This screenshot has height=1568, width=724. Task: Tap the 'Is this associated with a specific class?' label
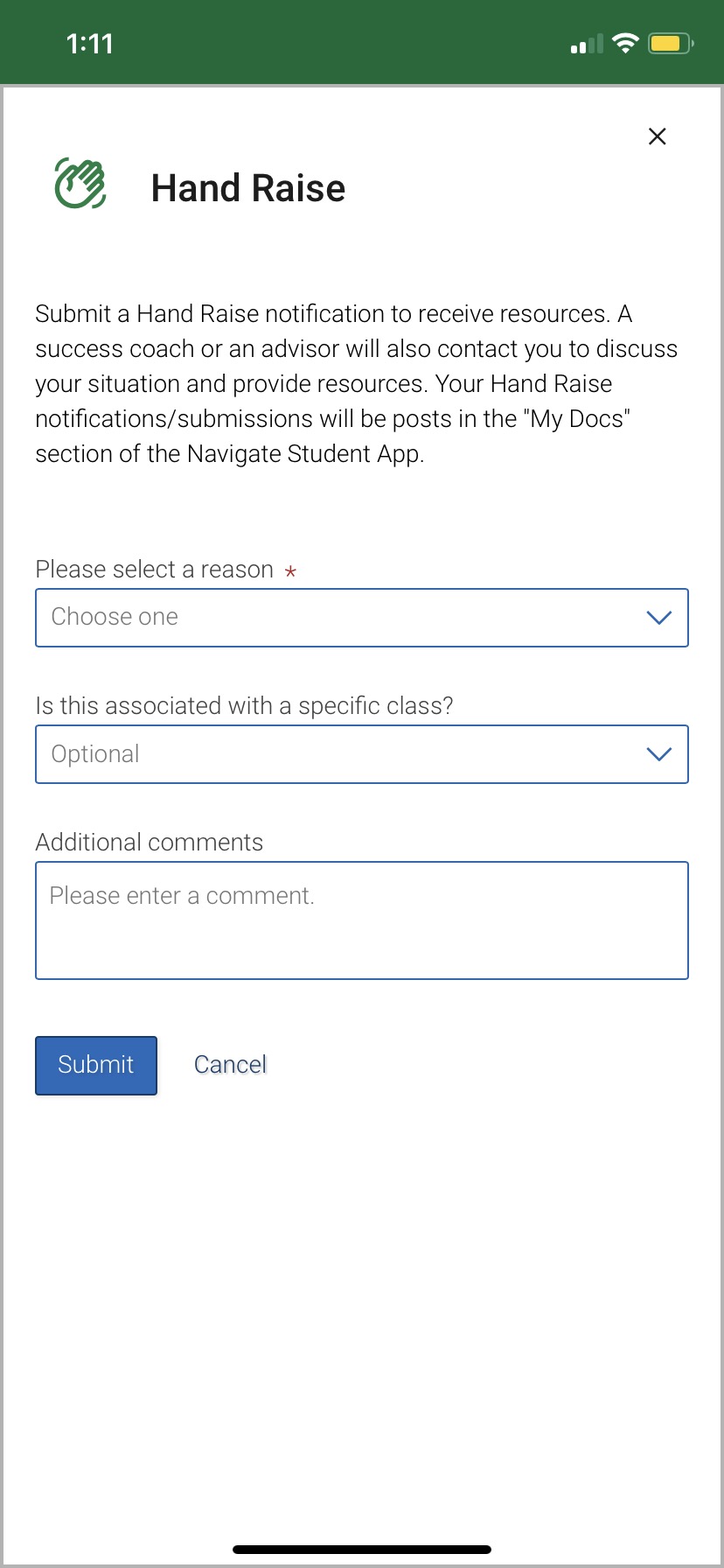[245, 706]
